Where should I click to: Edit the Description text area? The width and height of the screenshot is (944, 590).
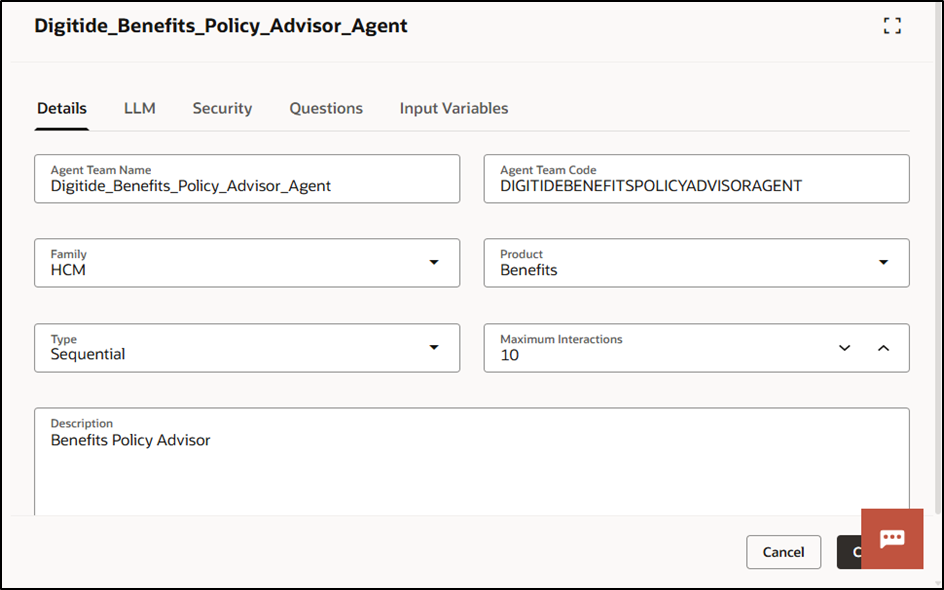tap(472, 462)
